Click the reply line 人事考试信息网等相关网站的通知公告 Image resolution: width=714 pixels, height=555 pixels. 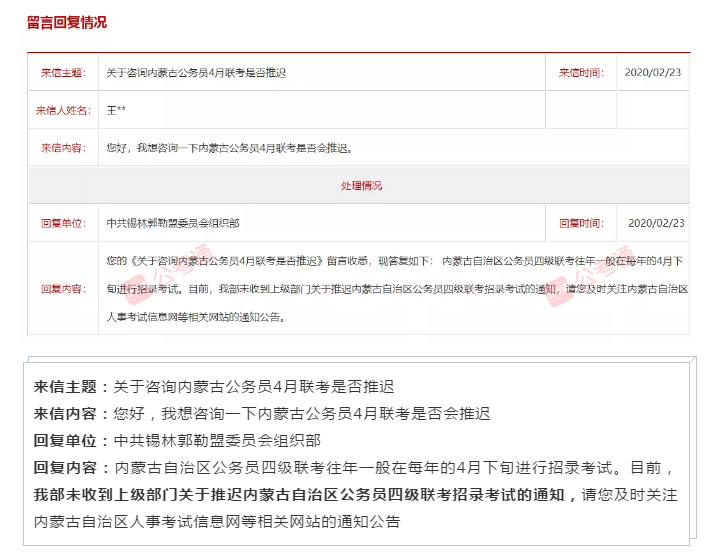point(196,317)
